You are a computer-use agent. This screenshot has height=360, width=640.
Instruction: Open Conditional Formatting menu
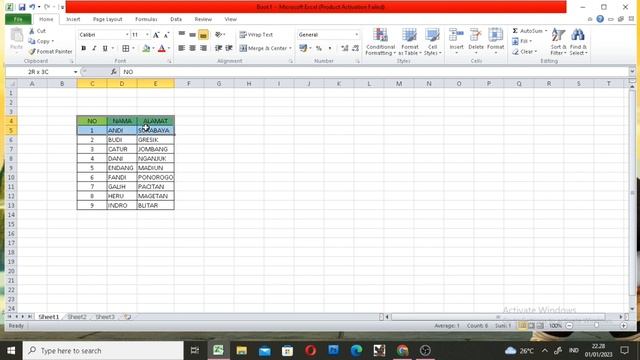click(380, 42)
